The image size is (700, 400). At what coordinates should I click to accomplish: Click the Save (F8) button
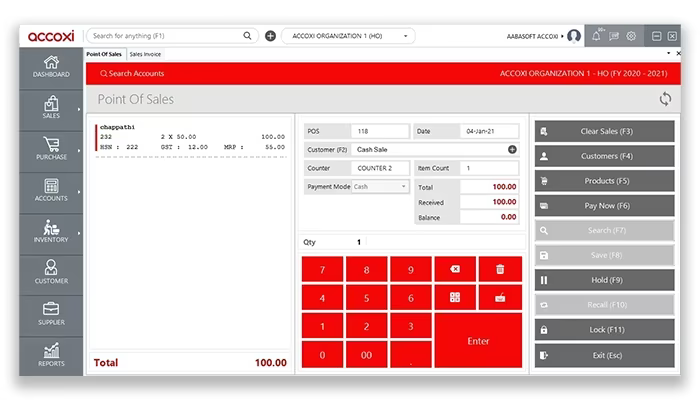click(604, 255)
